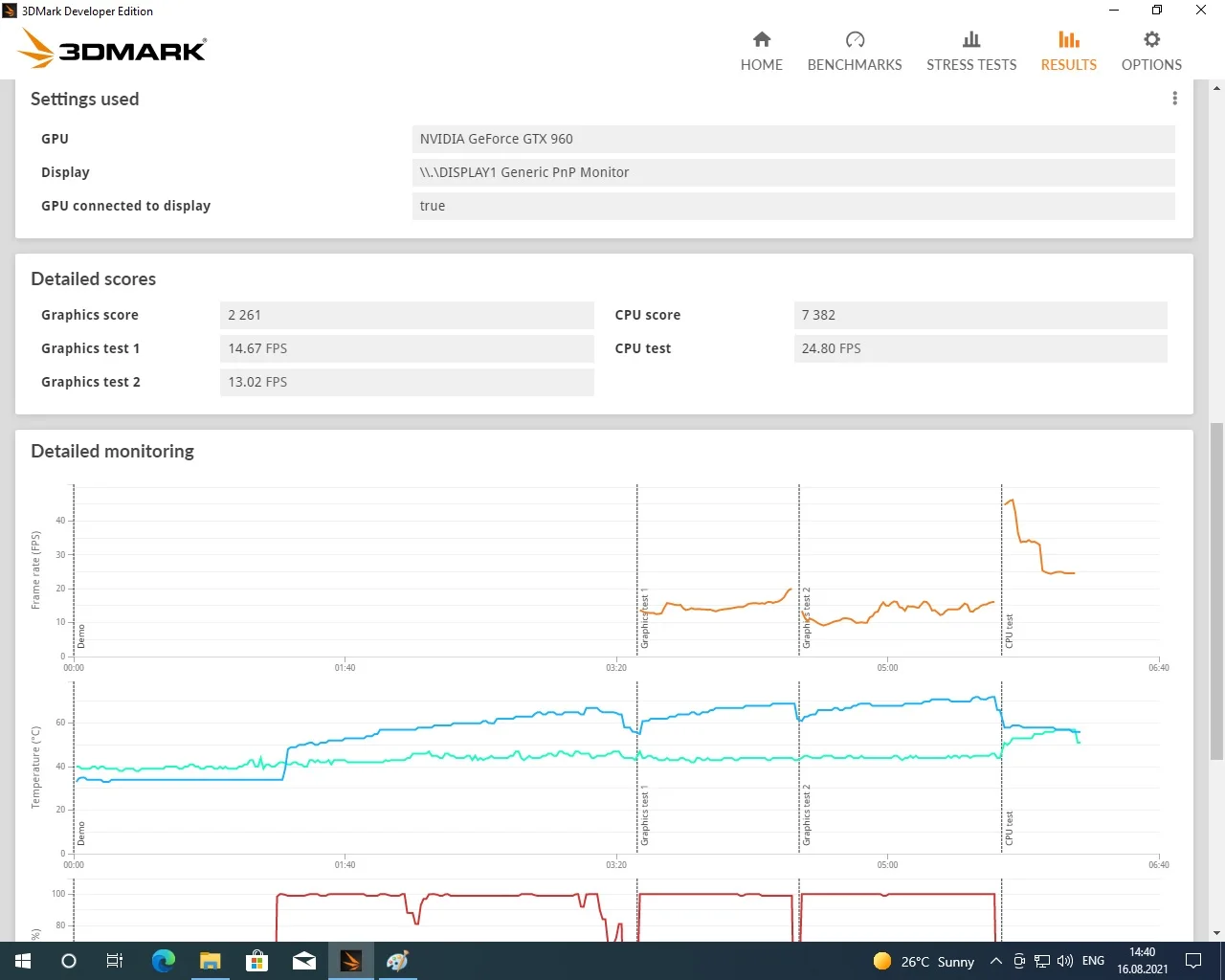The width and height of the screenshot is (1225, 980).
Task: Select the CPU score value 7 382
Action: (x=981, y=315)
